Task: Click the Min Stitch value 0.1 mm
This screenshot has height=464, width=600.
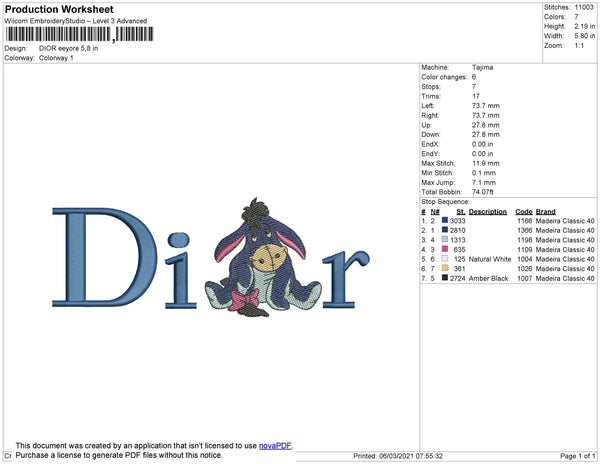Action: [x=484, y=173]
